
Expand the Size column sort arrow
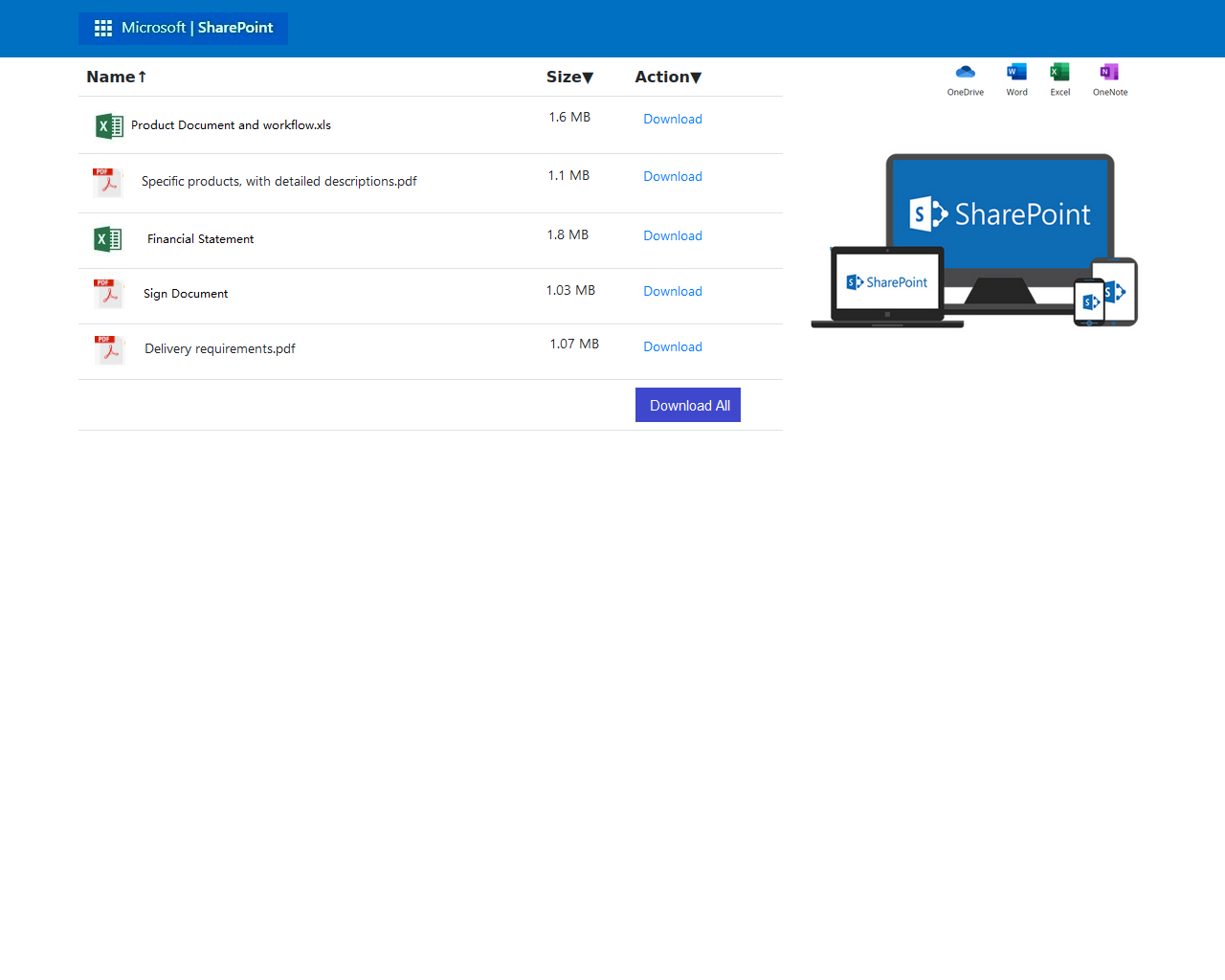(x=588, y=78)
